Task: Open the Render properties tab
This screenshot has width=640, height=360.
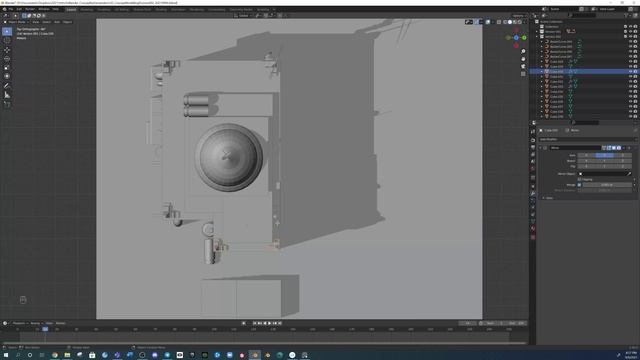Action: [533, 140]
